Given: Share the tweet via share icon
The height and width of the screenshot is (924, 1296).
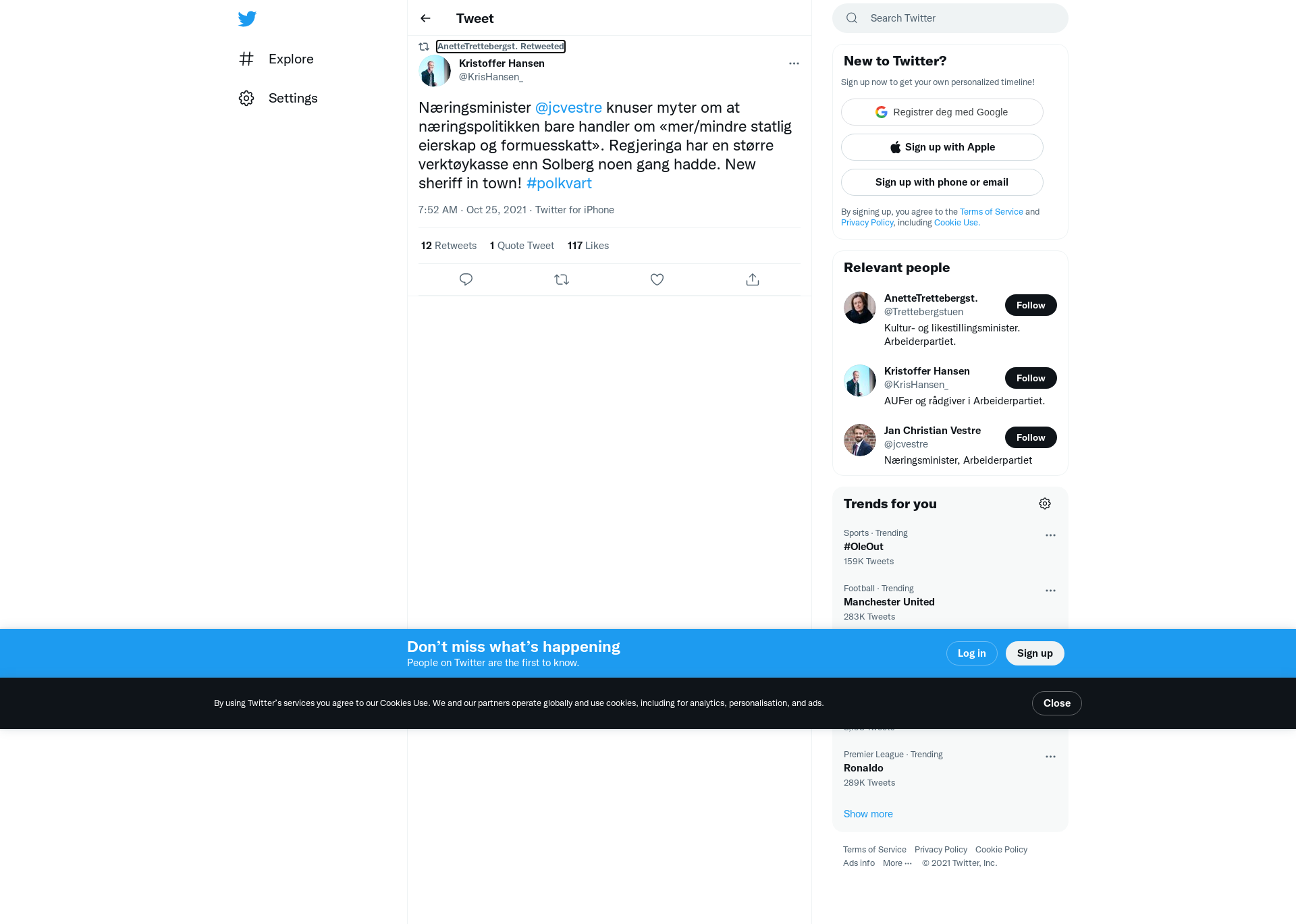Looking at the screenshot, I should [x=753, y=279].
